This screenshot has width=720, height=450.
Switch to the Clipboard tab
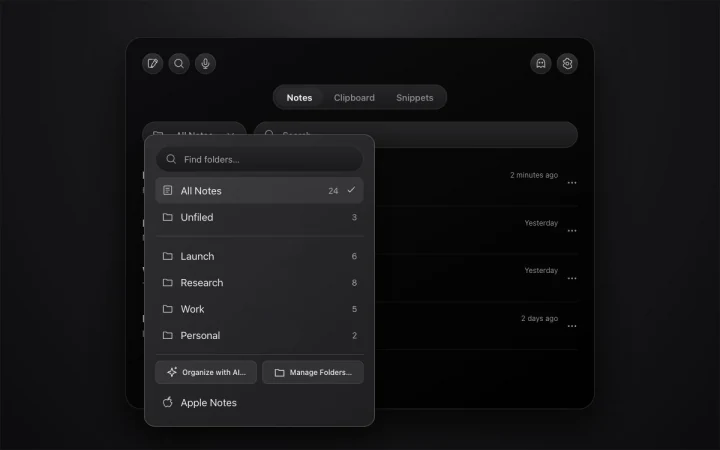[x=354, y=97]
